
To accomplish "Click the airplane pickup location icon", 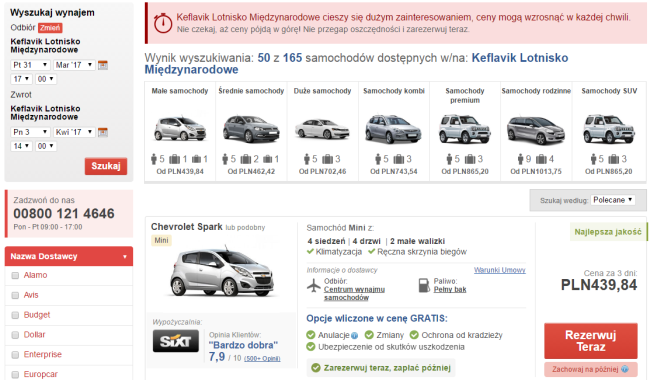I will coord(314,286).
